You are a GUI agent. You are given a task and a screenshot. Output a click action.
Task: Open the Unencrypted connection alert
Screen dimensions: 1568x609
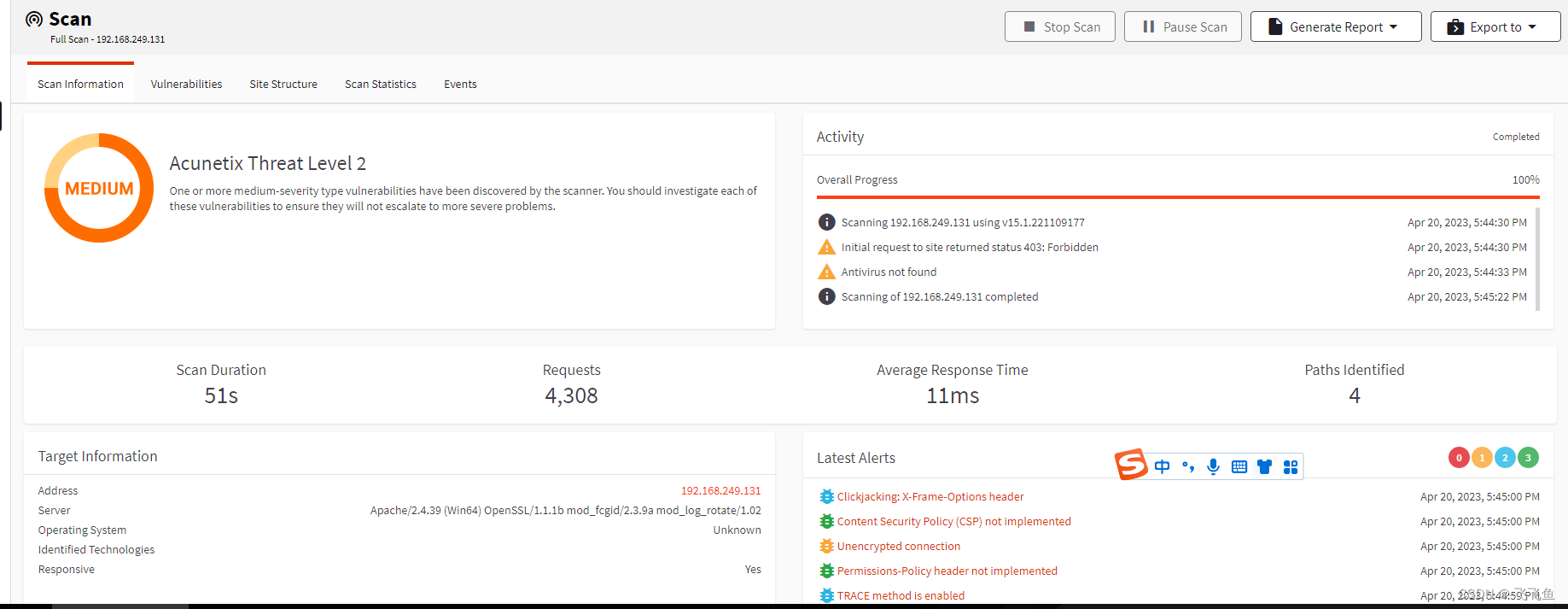pos(899,546)
